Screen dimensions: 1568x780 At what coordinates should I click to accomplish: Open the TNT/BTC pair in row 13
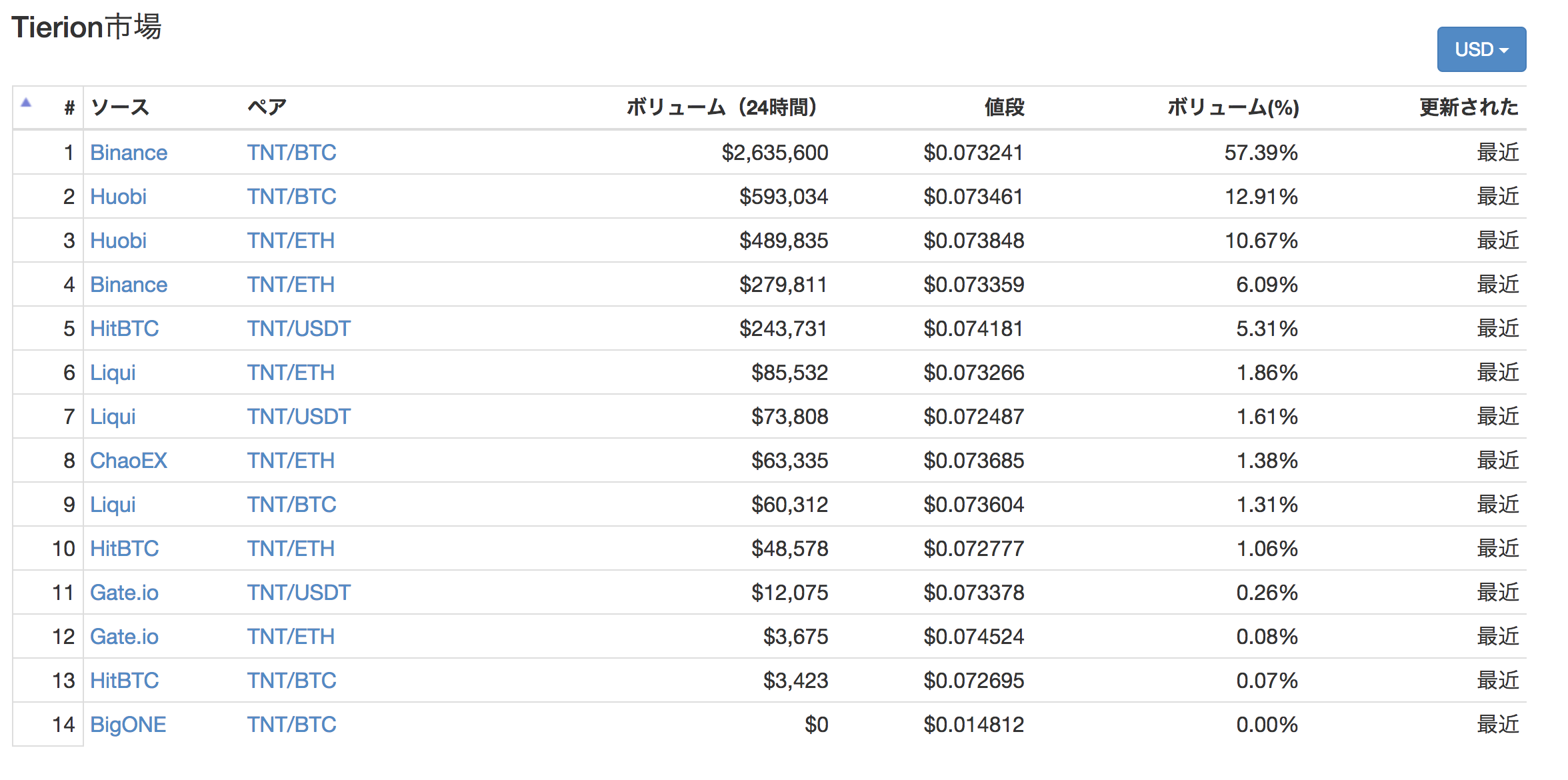[x=291, y=681]
